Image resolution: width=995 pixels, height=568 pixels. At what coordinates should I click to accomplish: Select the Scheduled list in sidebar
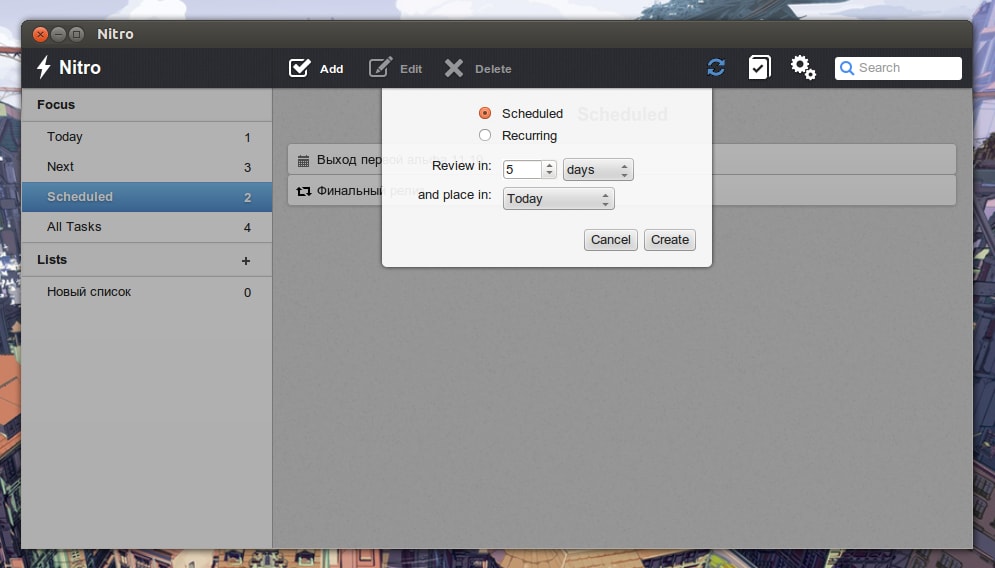[x=147, y=197]
